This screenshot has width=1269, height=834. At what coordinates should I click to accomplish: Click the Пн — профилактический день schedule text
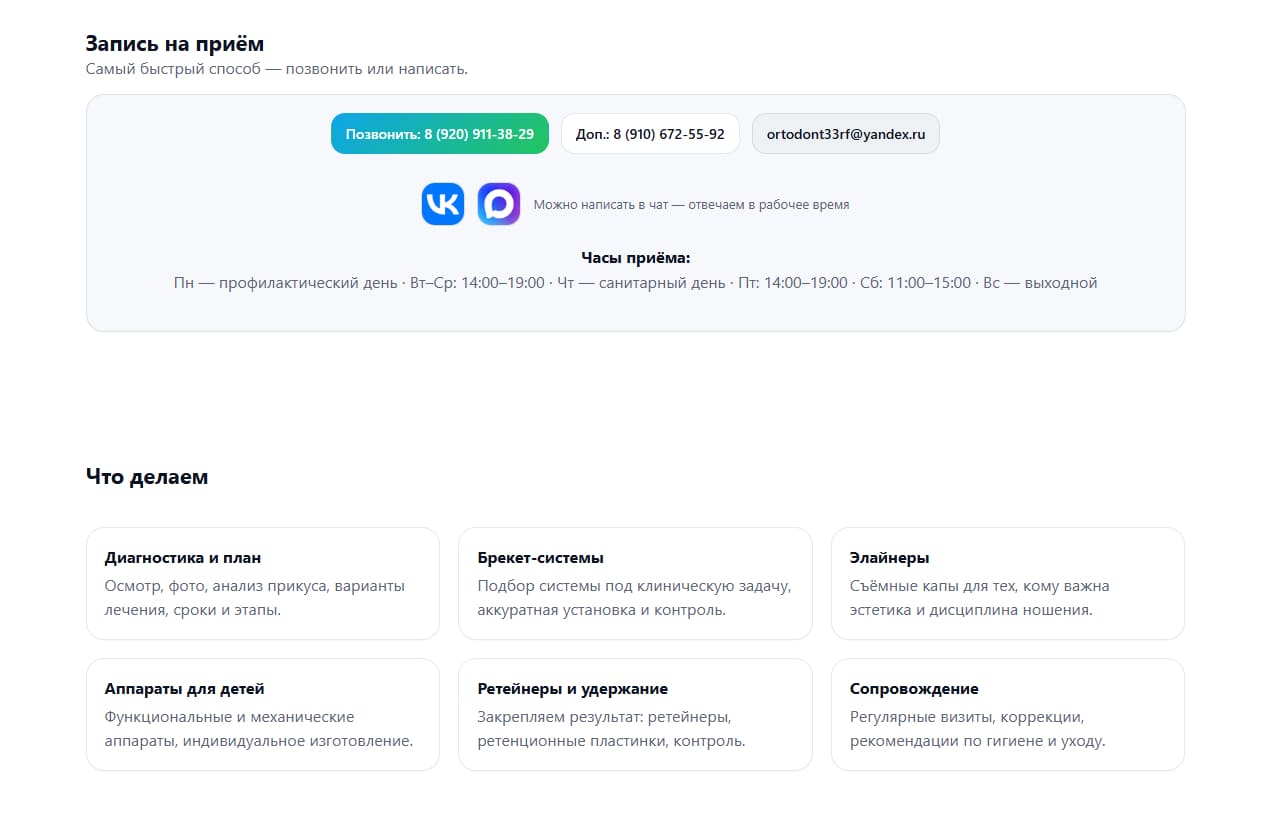[285, 283]
